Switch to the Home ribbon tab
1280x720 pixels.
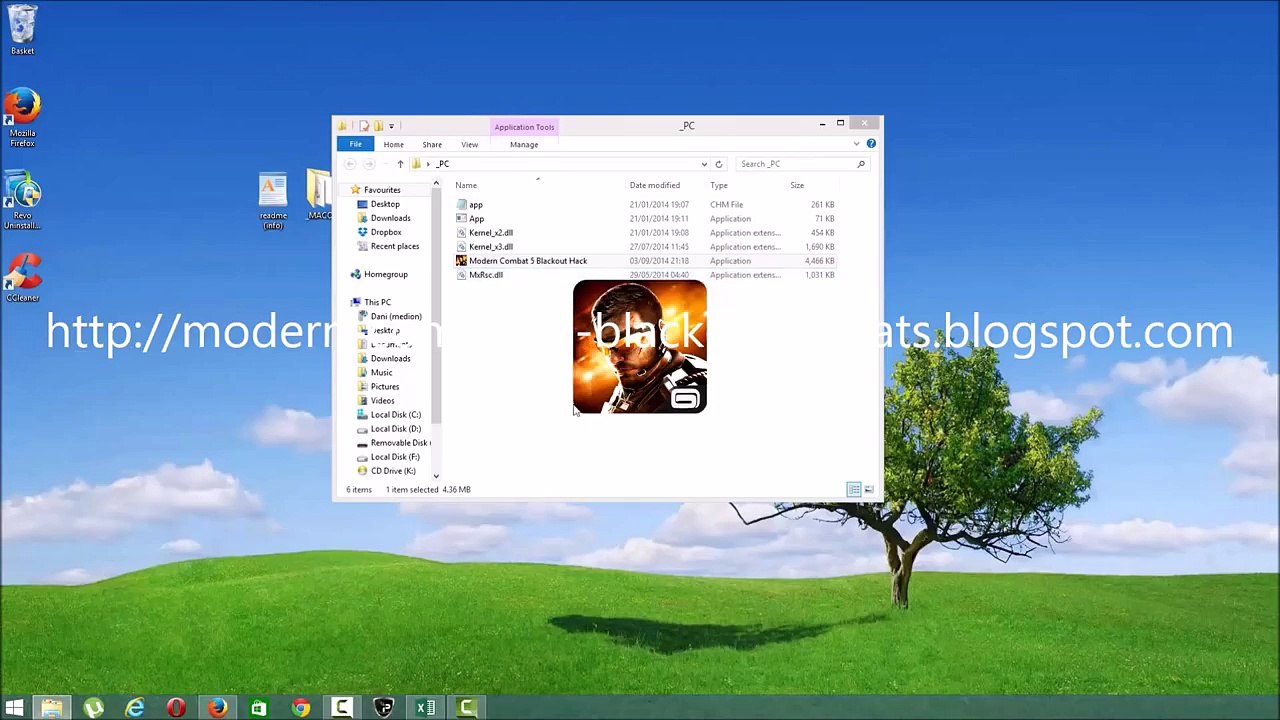click(393, 144)
